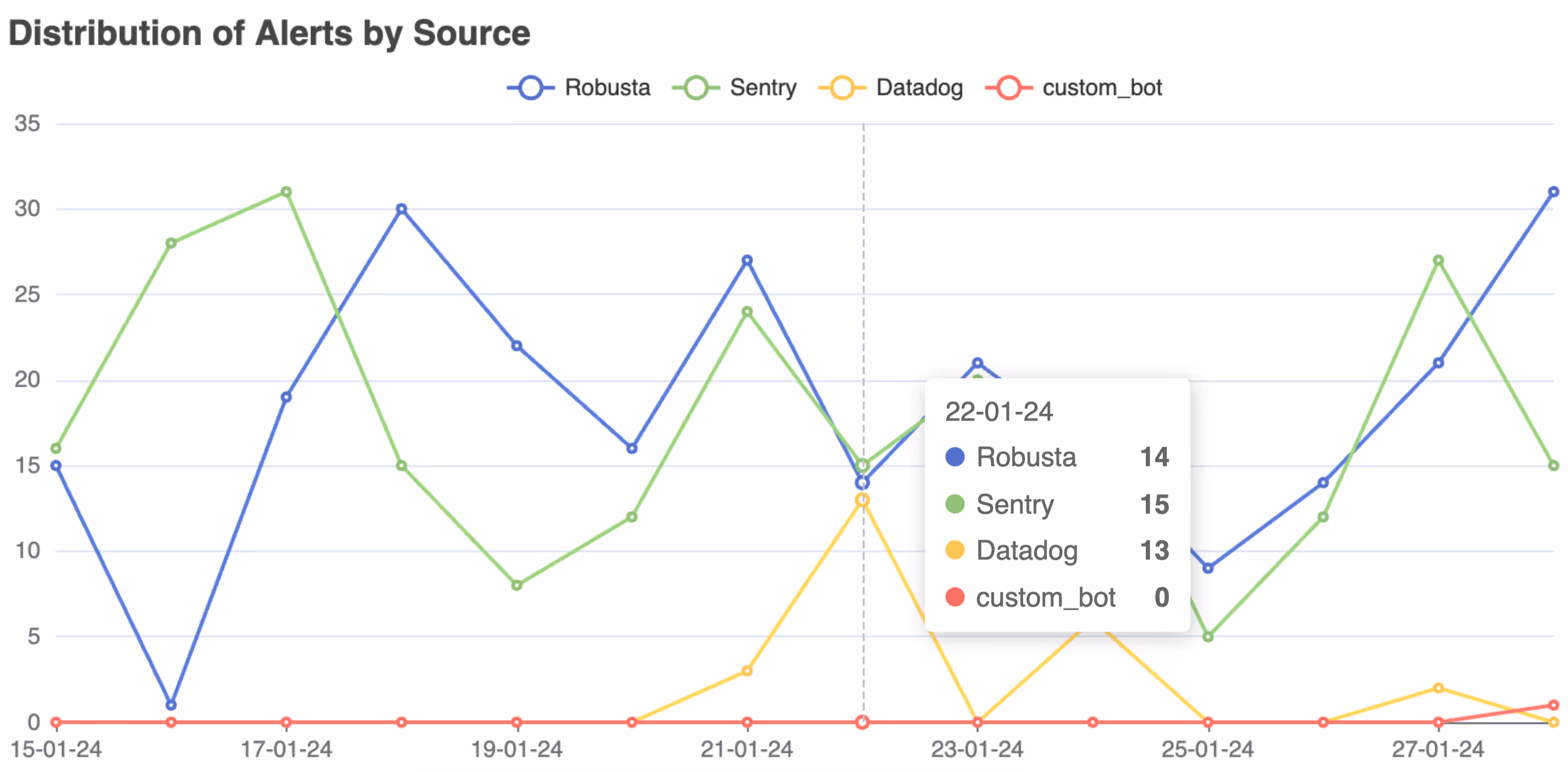Click the Robusta point at 21-01-24
Screen dimensions: 1568x772
pyautogui.click(x=747, y=261)
